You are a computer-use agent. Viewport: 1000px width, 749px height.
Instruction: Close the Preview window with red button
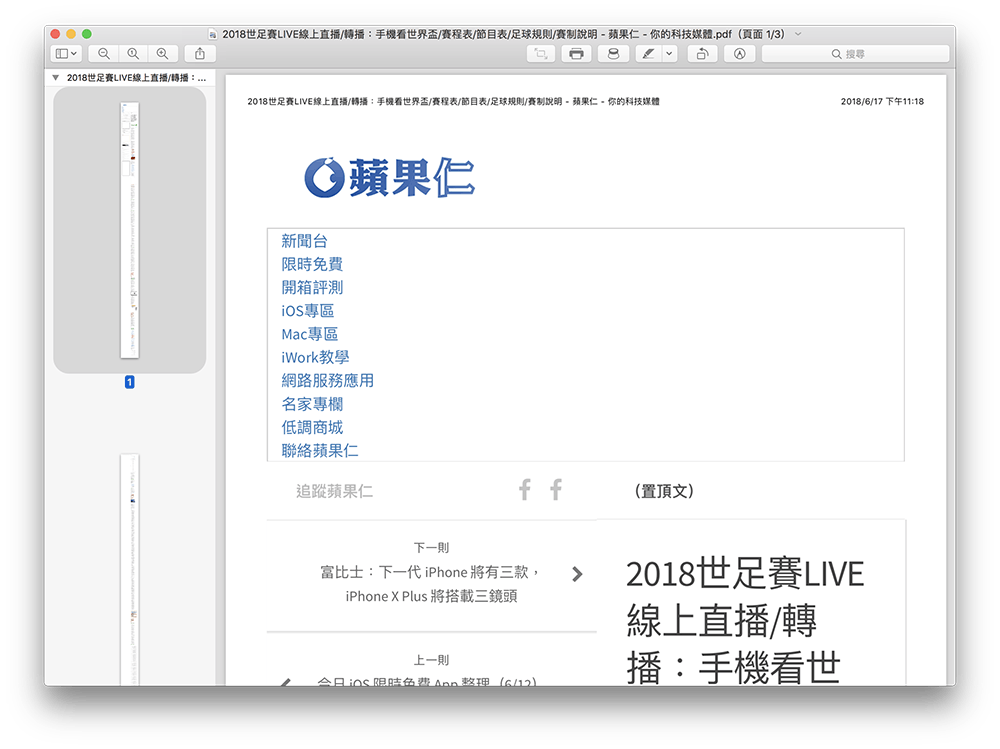55,34
